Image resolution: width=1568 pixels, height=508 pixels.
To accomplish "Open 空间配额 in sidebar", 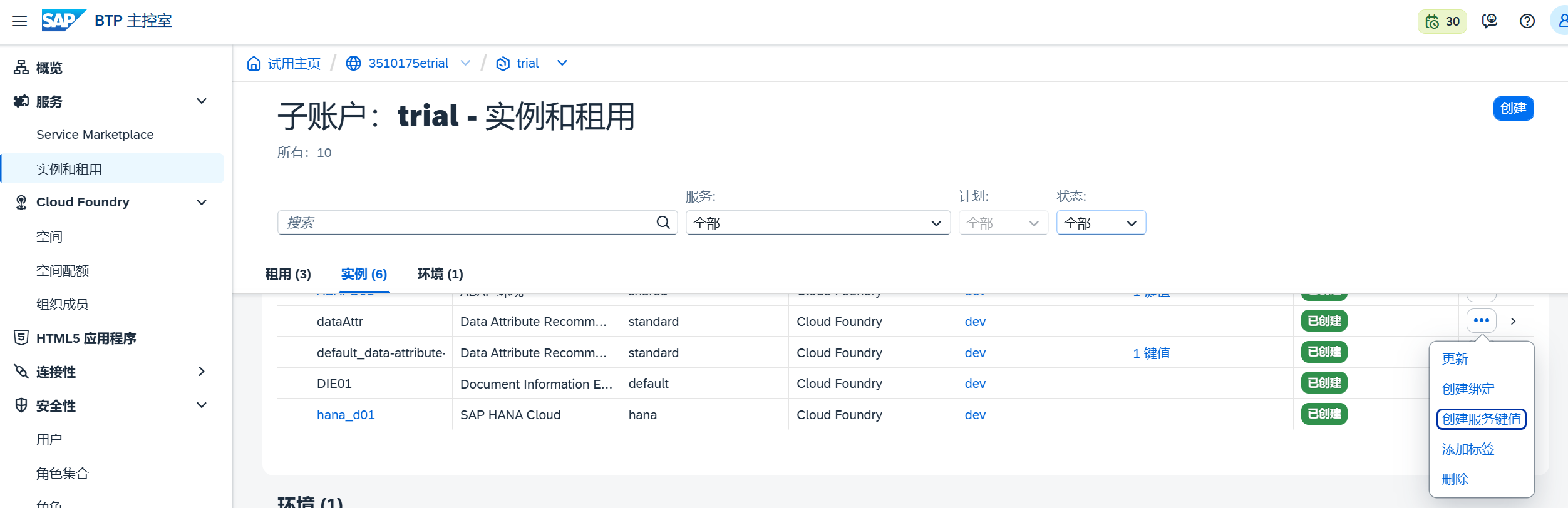I will (63, 270).
